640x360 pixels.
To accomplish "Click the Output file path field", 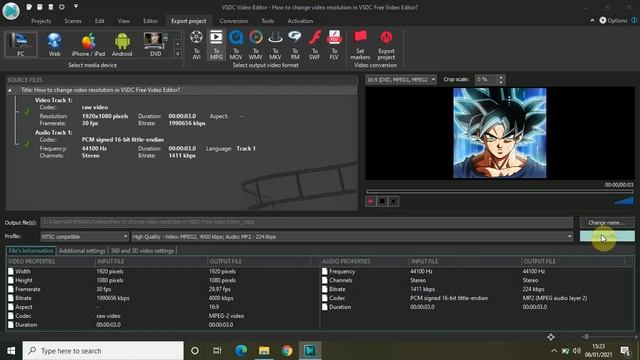I will click(x=307, y=222).
